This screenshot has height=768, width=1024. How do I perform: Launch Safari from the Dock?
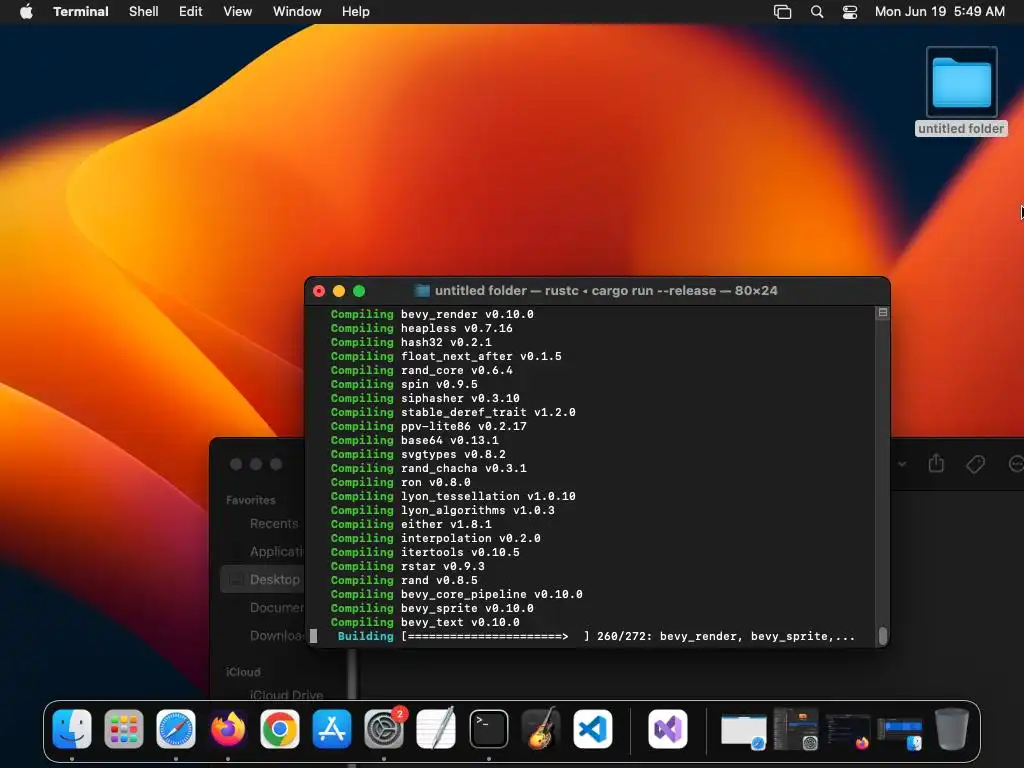pos(176,729)
